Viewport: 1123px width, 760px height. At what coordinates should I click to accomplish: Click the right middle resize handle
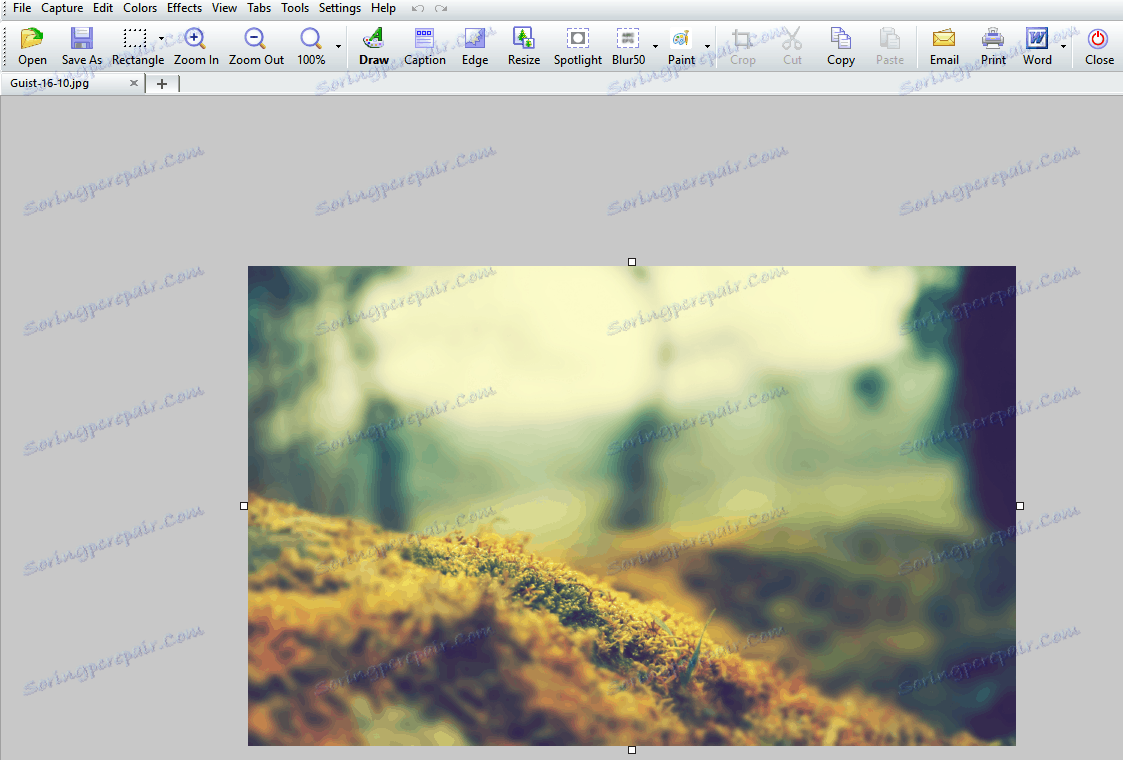click(x=1020, y=506)
